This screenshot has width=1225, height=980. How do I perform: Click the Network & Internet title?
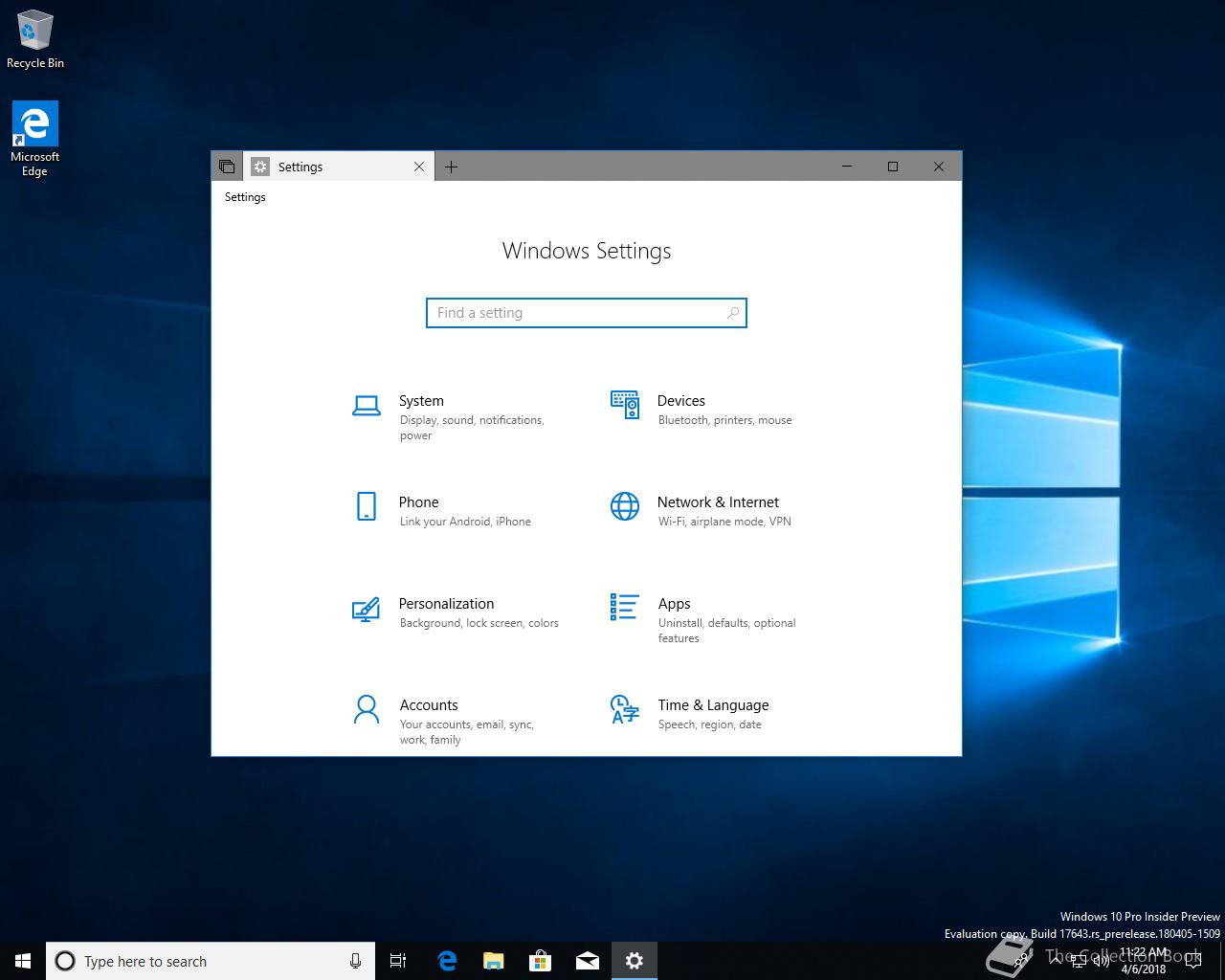pos(718,502)
